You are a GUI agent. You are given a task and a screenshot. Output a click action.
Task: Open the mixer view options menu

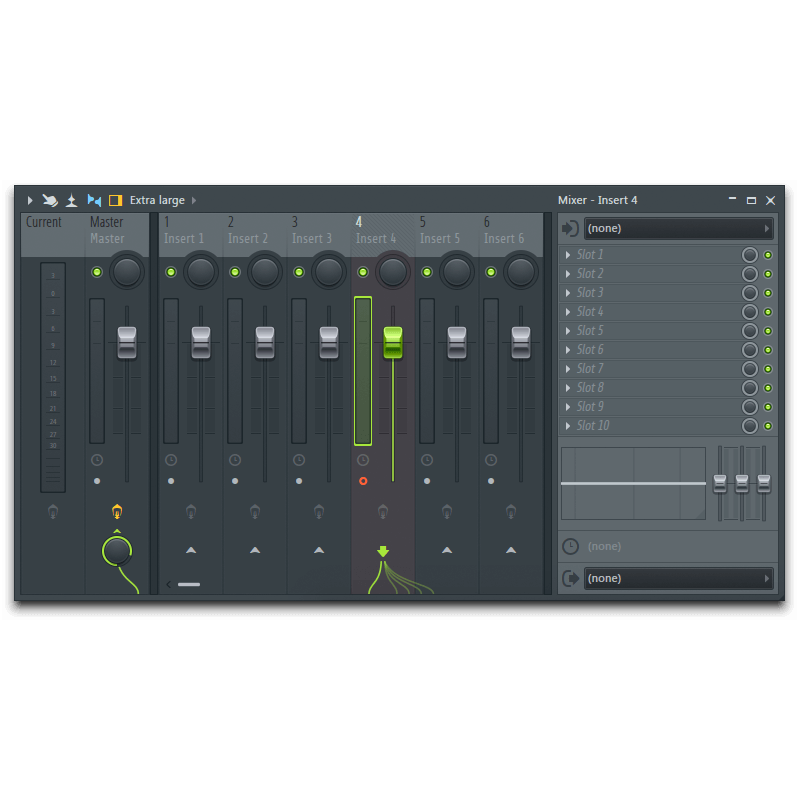click(30, 200)
